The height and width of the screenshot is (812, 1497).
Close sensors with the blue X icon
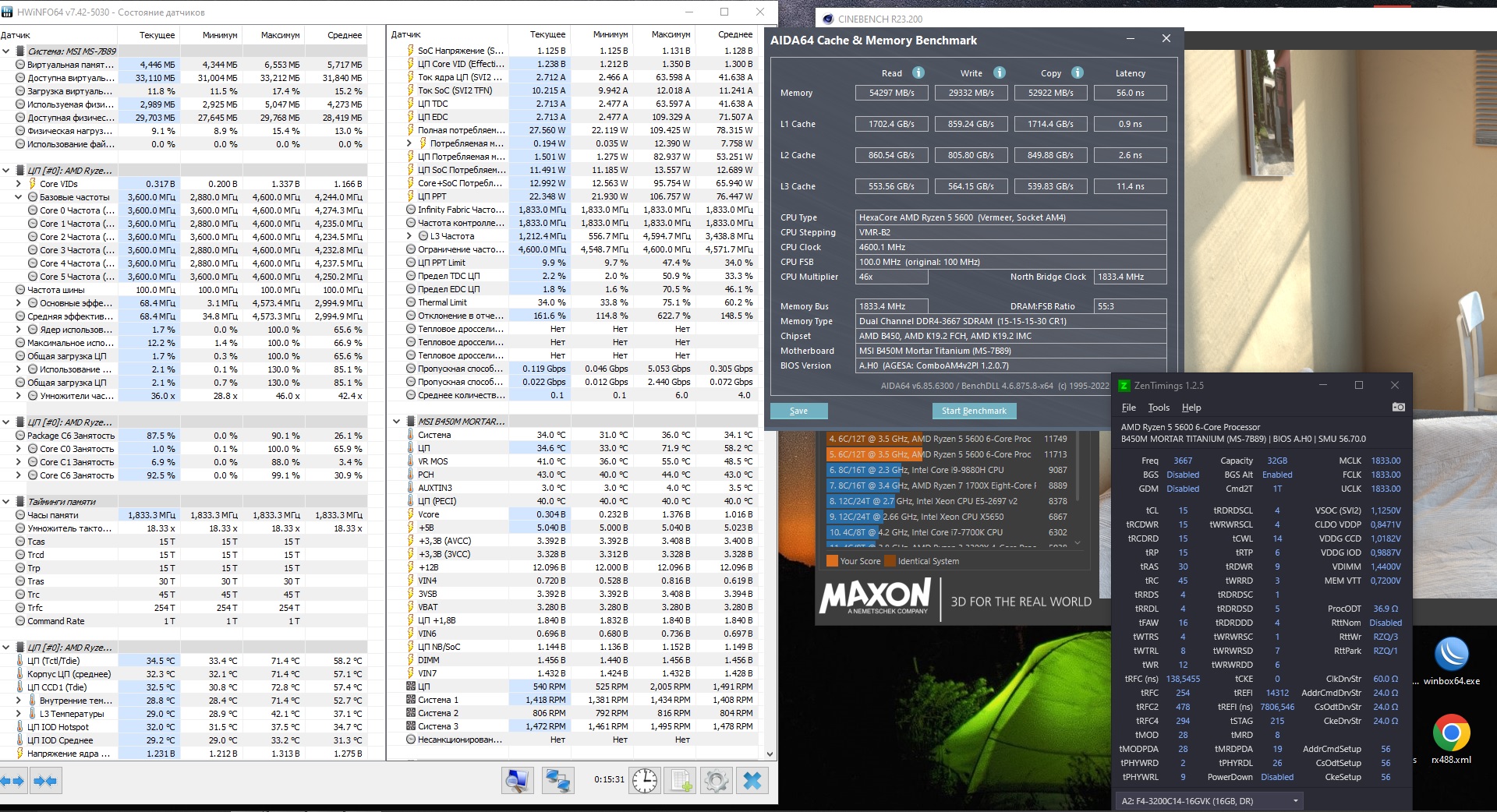(x=752, y=780)
